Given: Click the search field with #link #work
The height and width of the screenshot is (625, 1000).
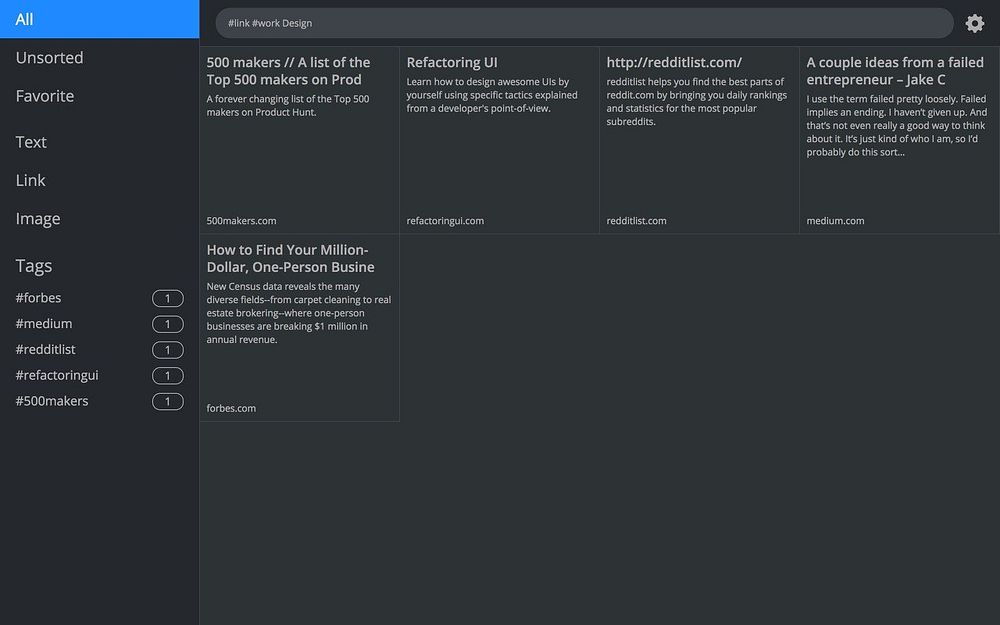Looking at the screenshot, I should pos(584,23).
